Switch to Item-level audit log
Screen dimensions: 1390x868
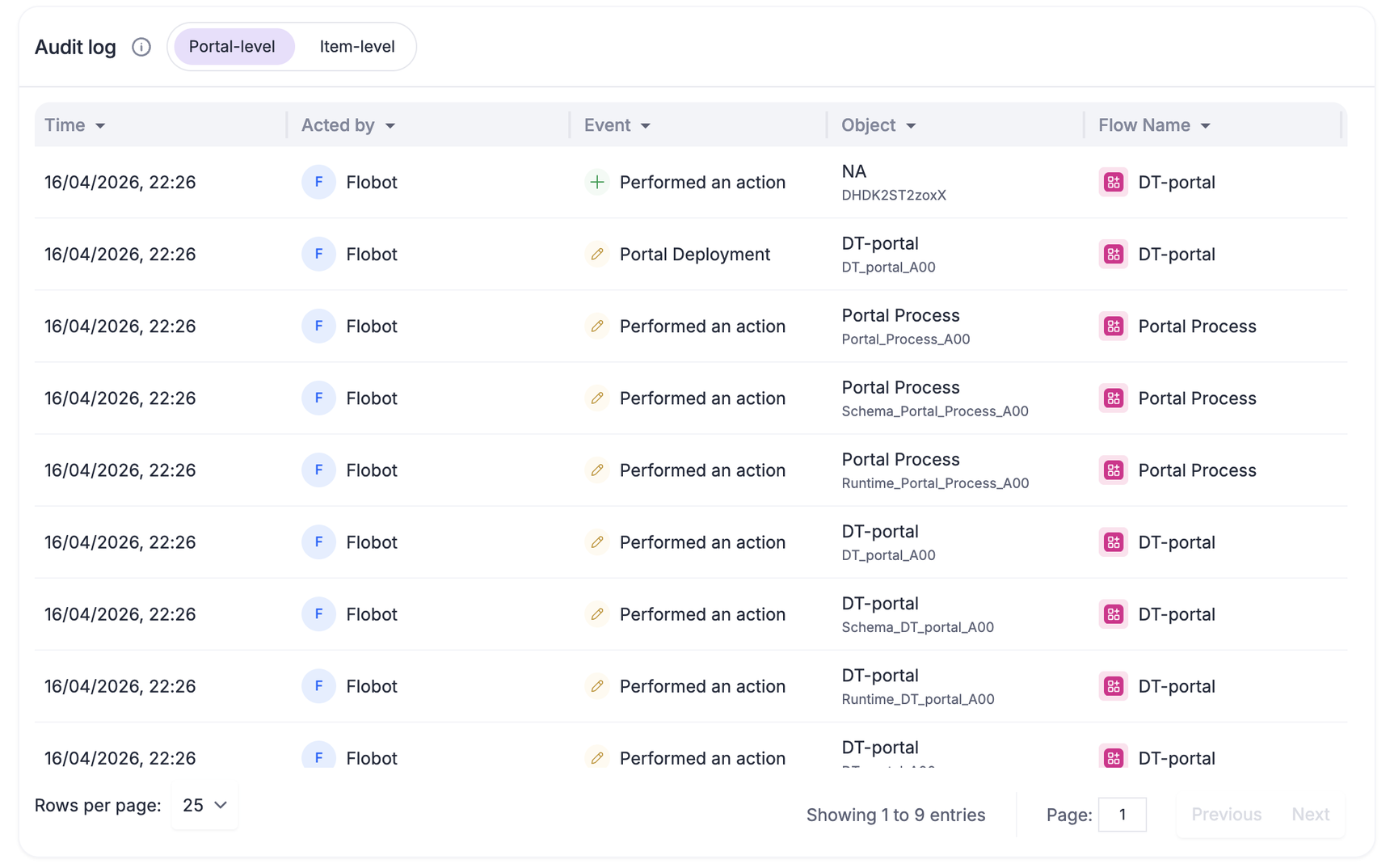[x=356, y=47]
